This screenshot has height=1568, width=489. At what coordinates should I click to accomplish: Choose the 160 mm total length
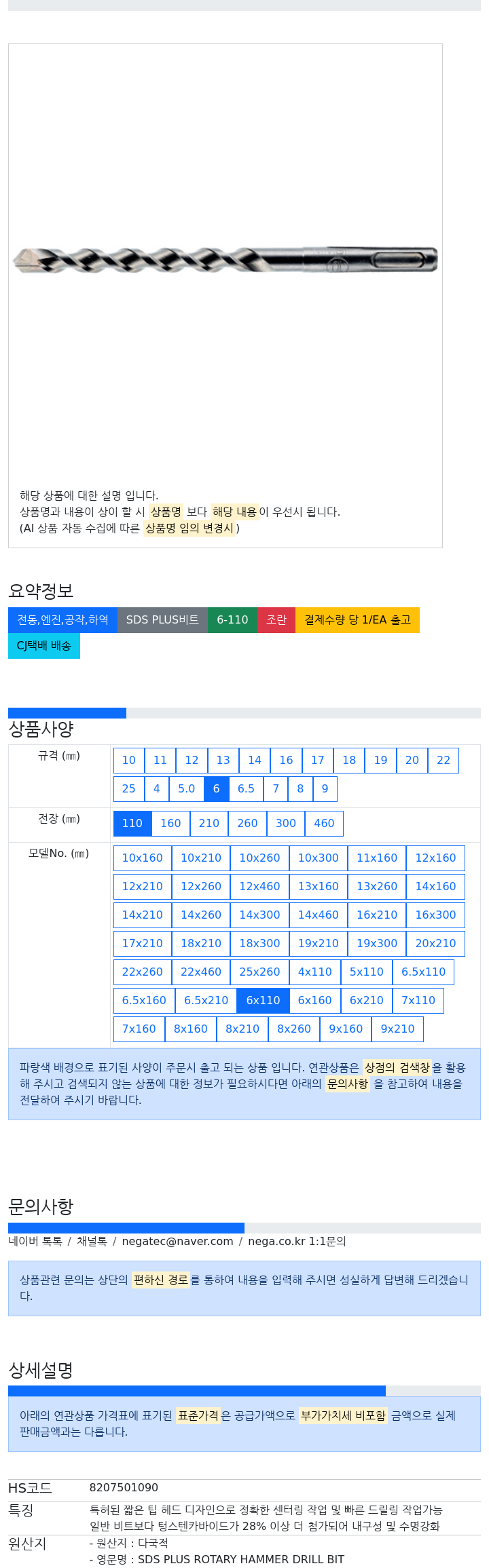point(170,823)
